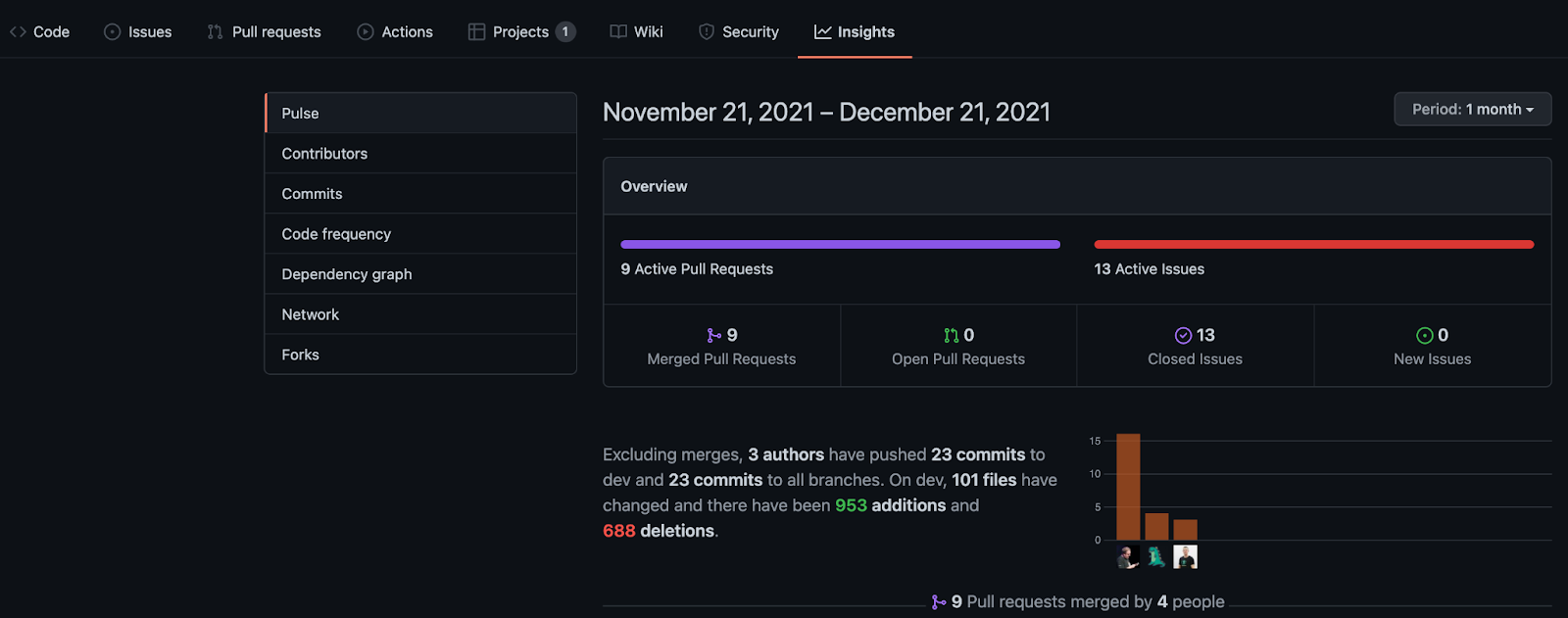Click the Actions play icon

(x=366, y=32)
